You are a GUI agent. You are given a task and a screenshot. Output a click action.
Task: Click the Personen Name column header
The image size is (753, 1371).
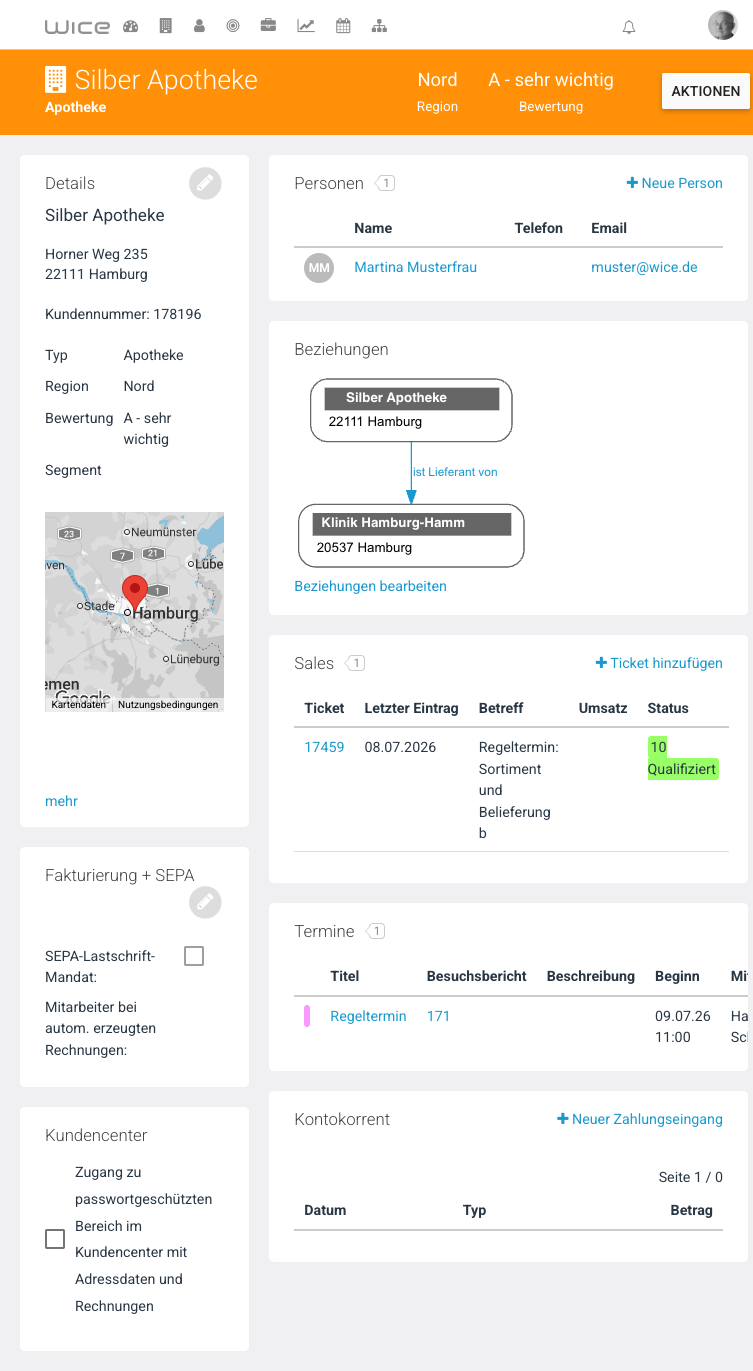[x=373, y=228]
